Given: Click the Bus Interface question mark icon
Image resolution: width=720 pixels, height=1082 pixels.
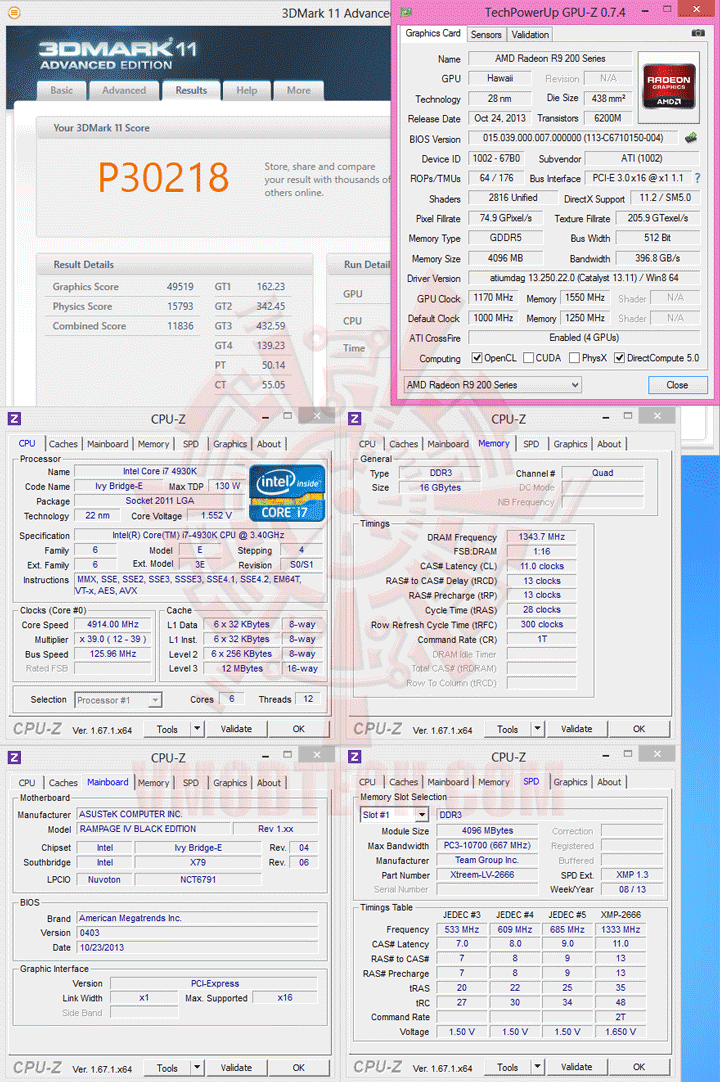Looking at the screenshot, I should (697, 178).
